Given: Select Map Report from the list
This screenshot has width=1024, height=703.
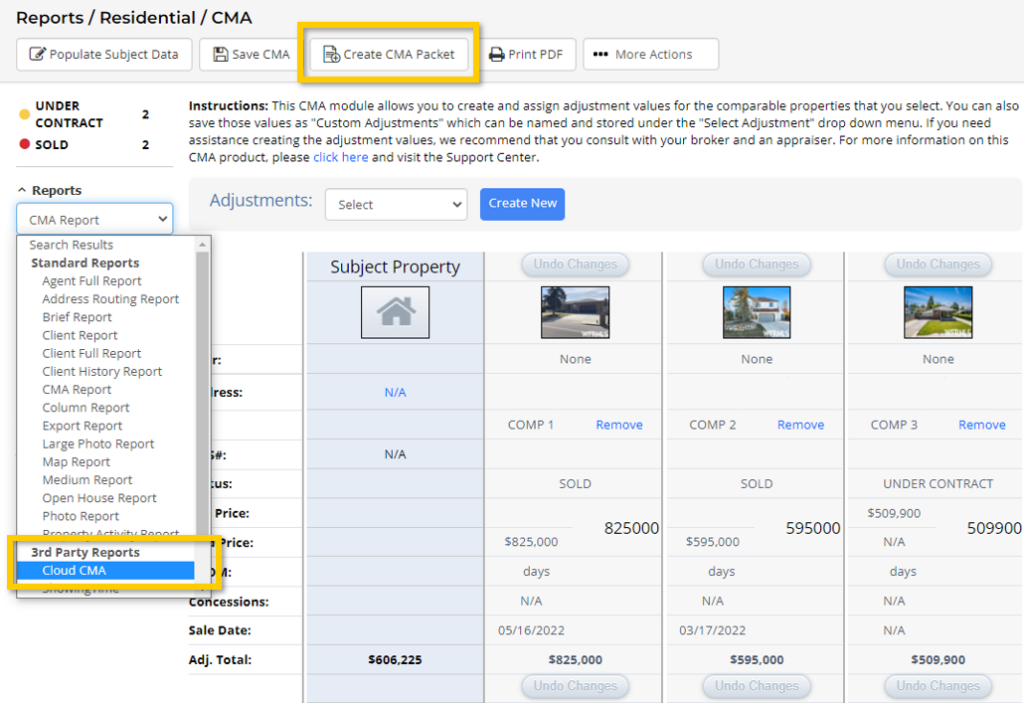Looking at the screenshot, I should [x=76, y=462].
